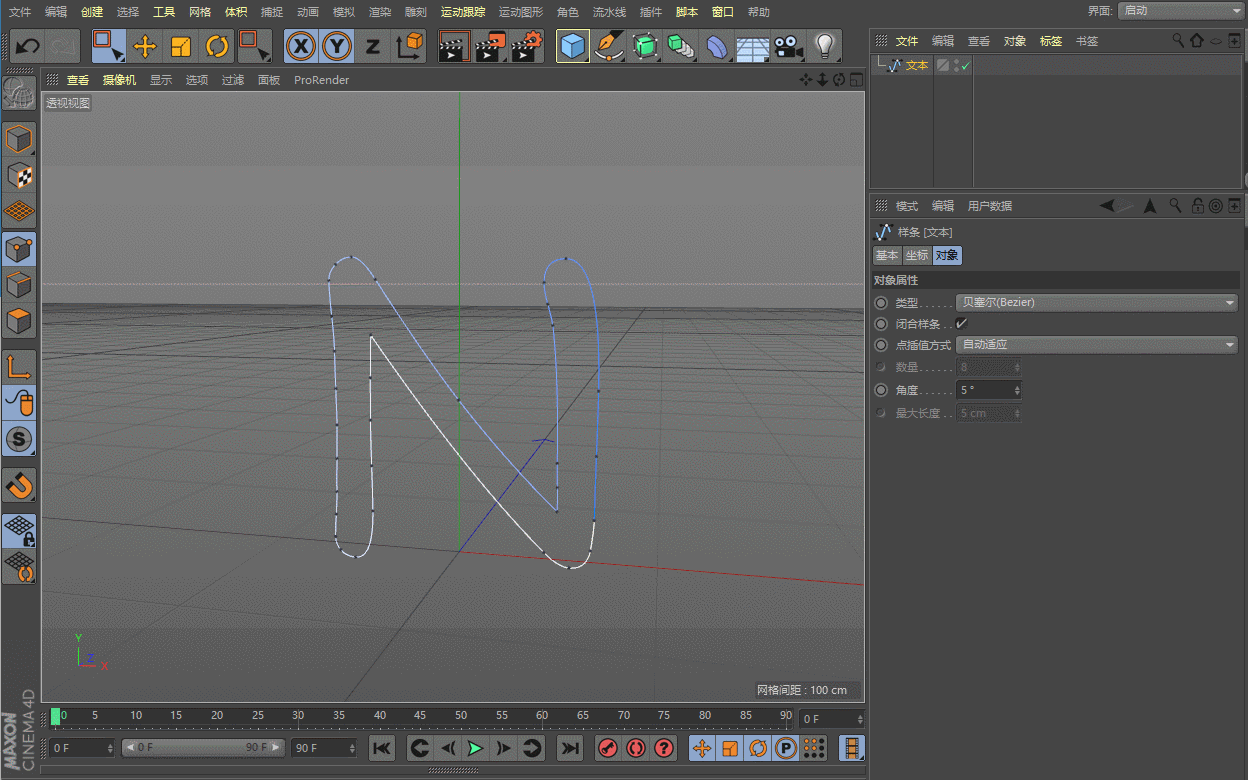Click the current frame 0 F field
The height and width of the screenshot is (780, 1248).
point(832,719)
